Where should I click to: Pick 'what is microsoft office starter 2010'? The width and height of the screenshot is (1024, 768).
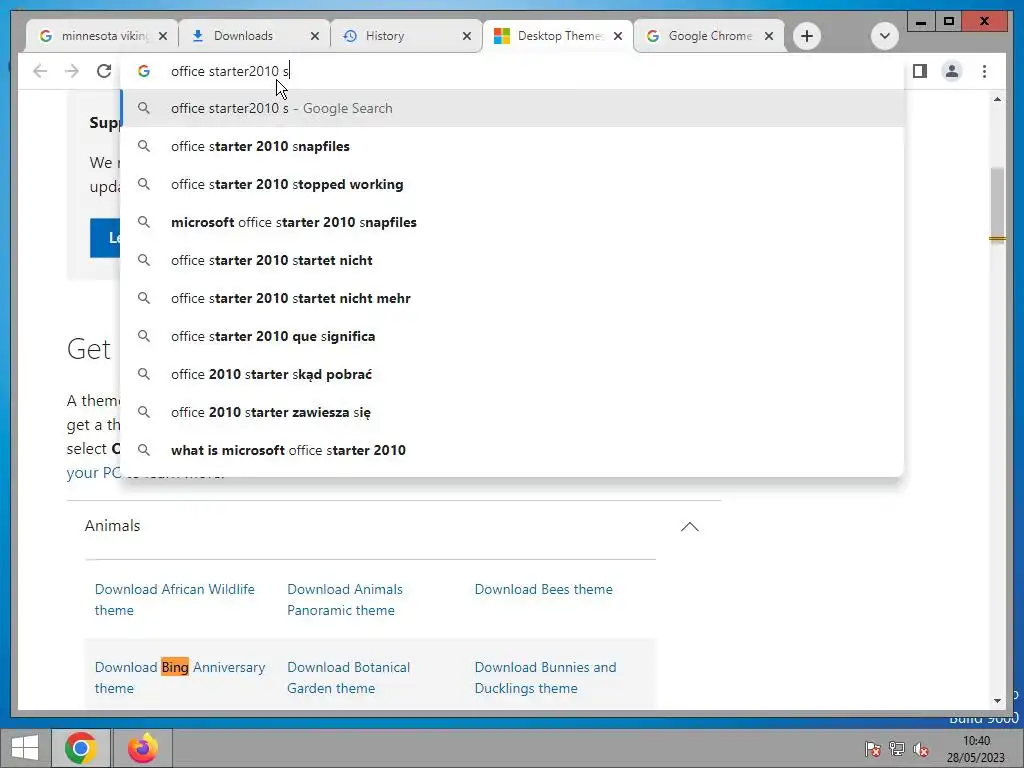(x=513, y=450)
